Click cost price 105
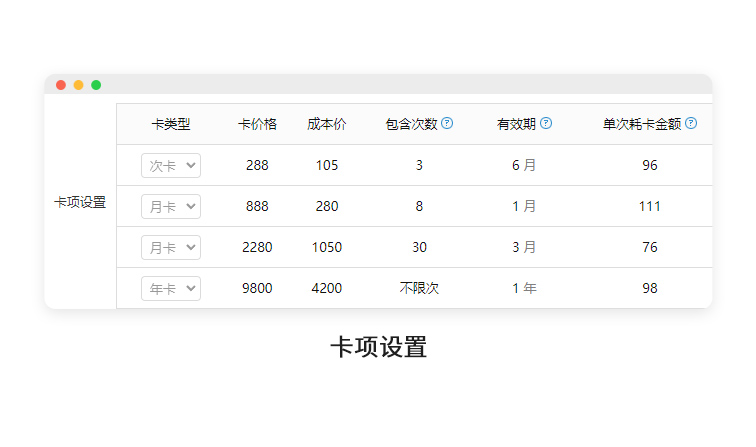Image resolution: width=756 pixels, height=447 pixels. click(326, 165)
